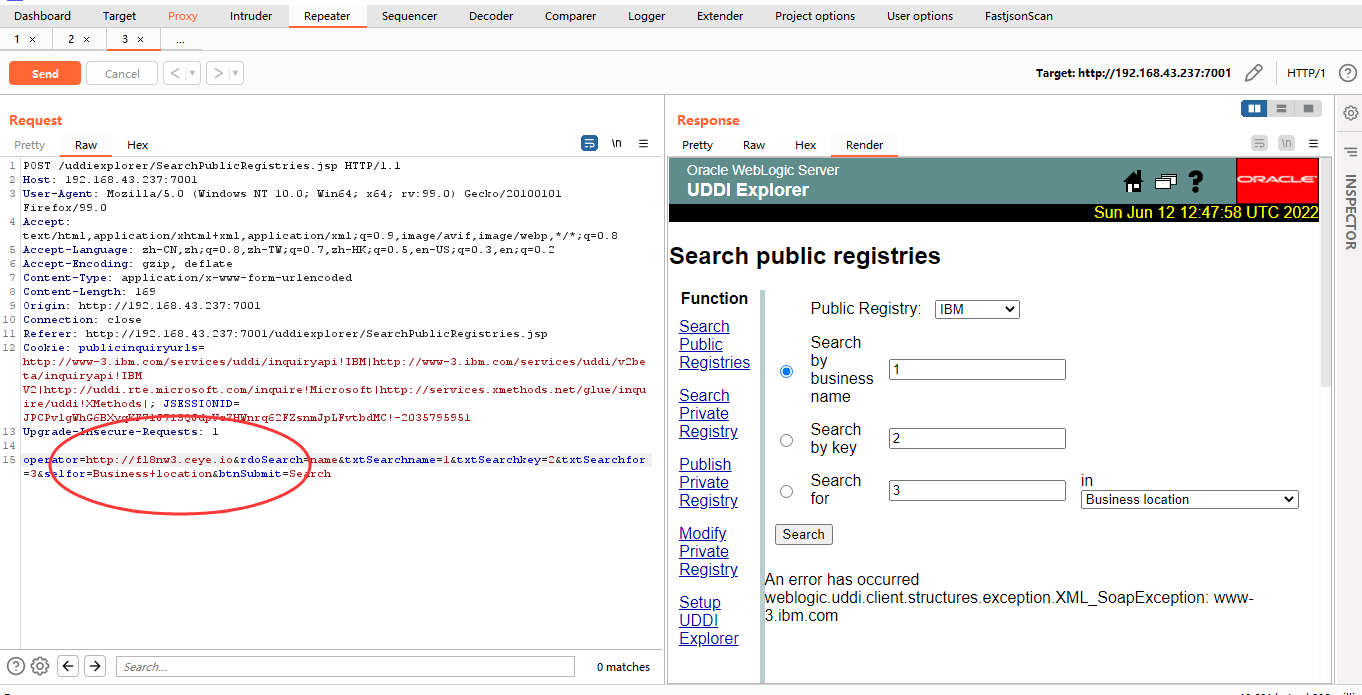Open the Public Registry IBM dropdown

click(x=977, y=309)
